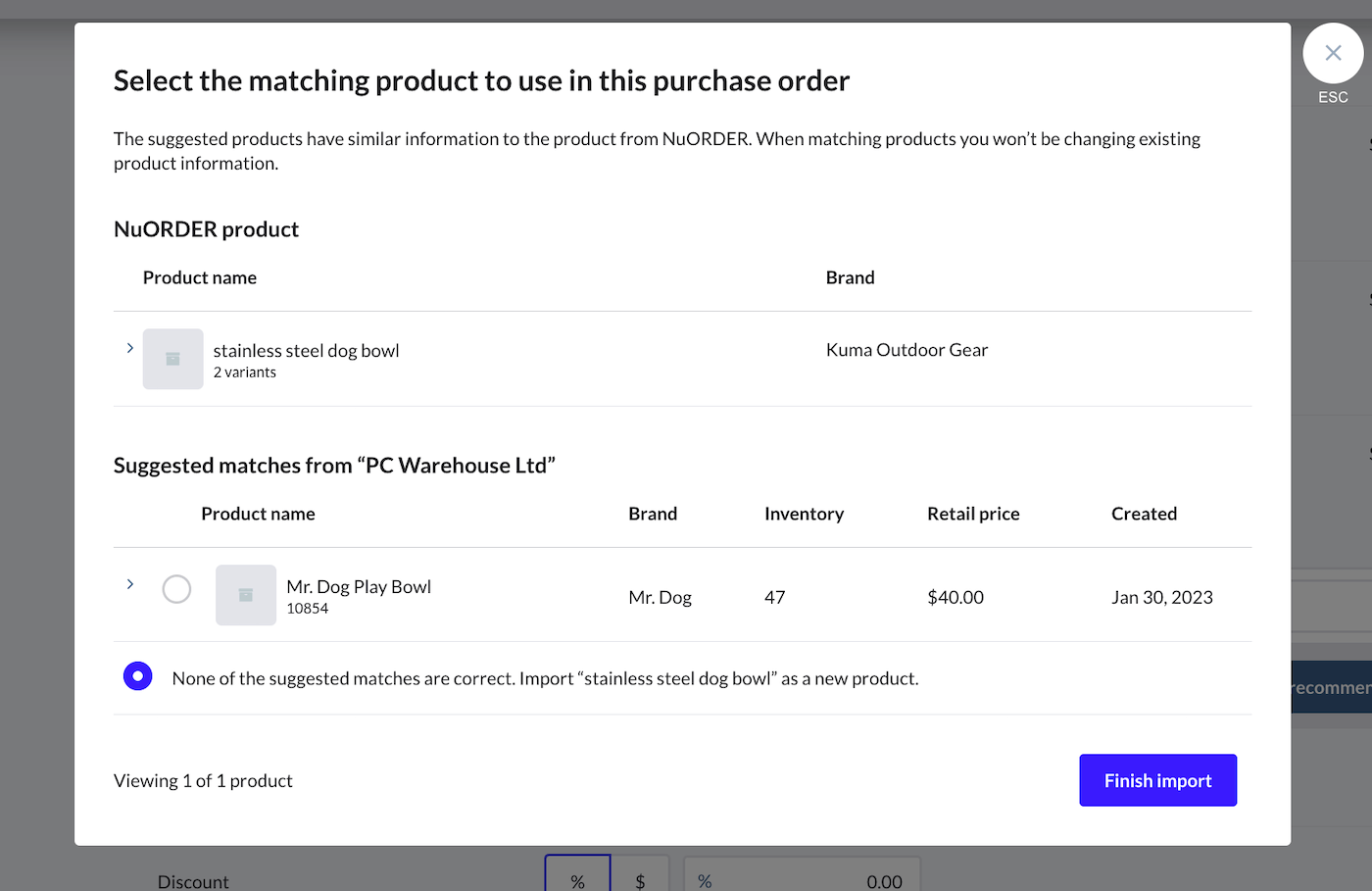Click the stainless steel dog bowl product name
Image resolution: width=1372 pixels, height=891 pixels.
click(306, 350)
